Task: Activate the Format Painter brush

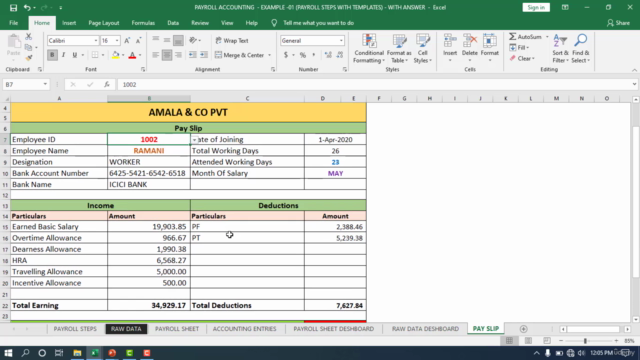Action: click(x=29, y=58)
